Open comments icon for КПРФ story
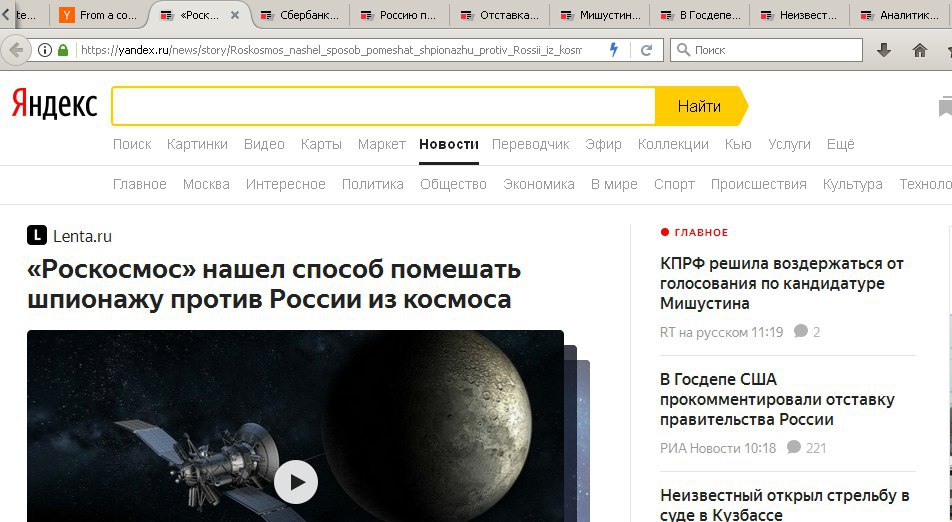Viewport: 952px width, 522px height. coord(801,331)
